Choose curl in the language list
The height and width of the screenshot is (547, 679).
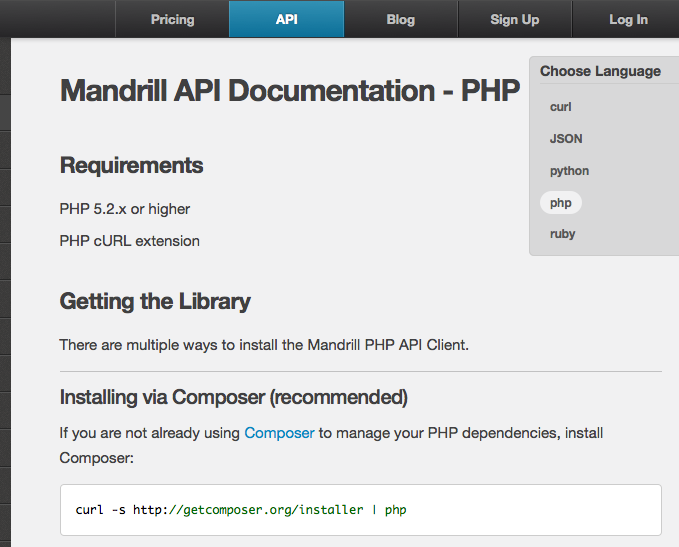point(560,107)
